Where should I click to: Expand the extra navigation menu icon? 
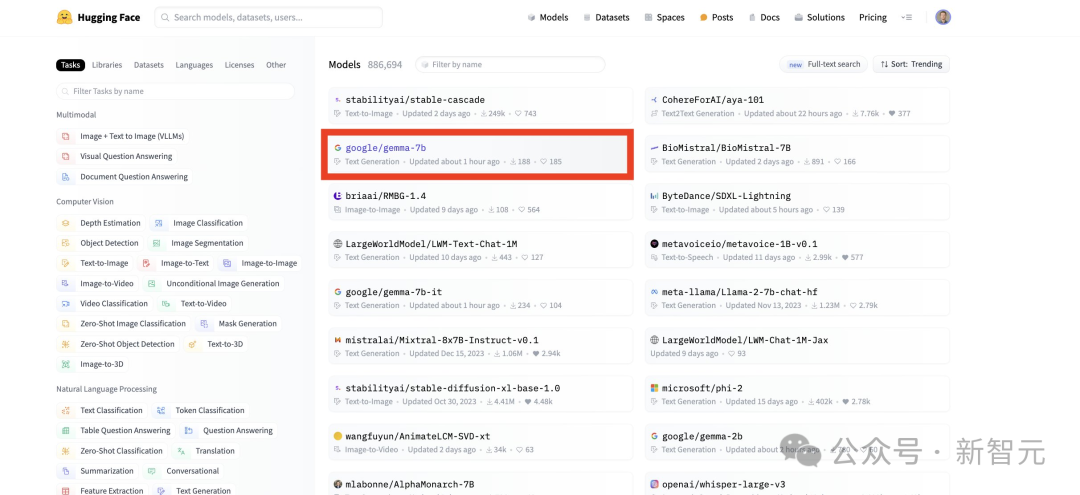coord(906,17)
